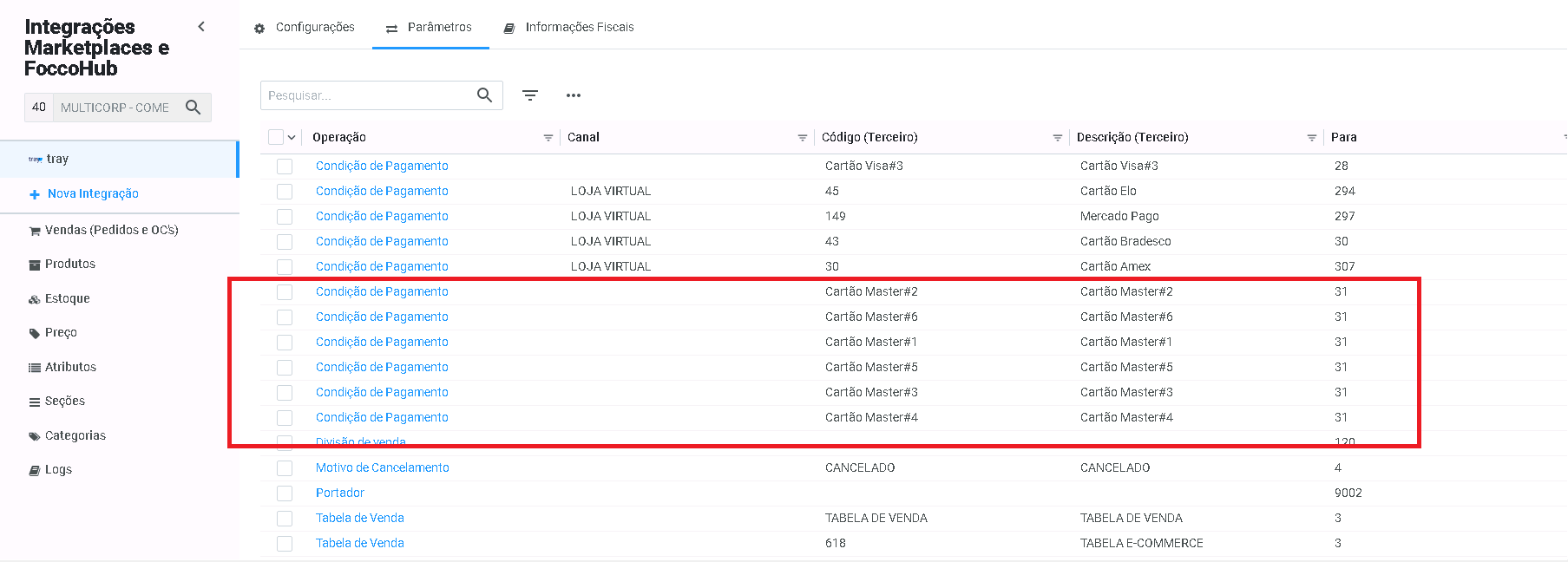Open Condição de Pagamento link for Cartão Master#6
Screen dimensions: 1568x562
pos(382,317)
